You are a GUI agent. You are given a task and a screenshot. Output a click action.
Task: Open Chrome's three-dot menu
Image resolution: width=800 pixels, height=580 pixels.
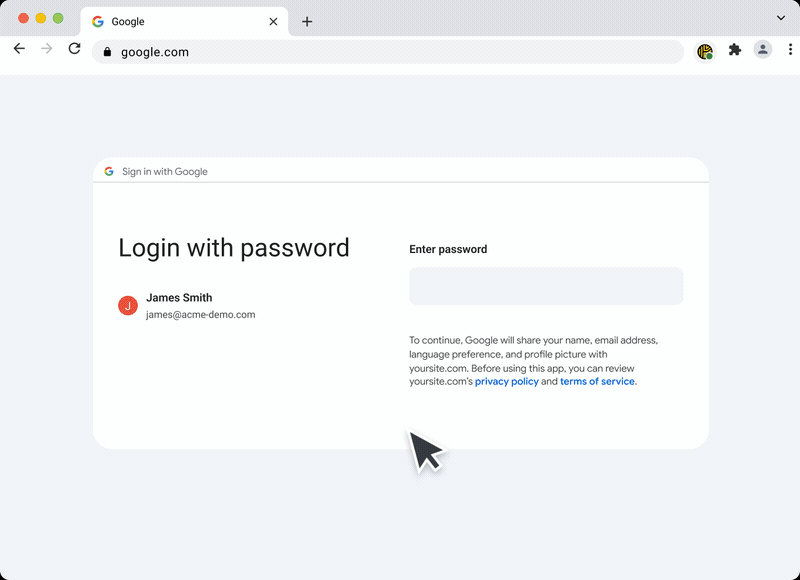pyautogui.click(x=790, y=50)
